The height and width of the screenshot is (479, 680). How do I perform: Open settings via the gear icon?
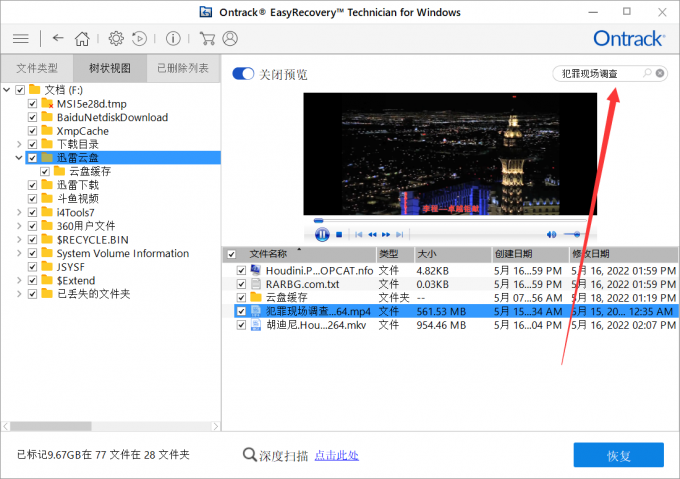point(116,39)
